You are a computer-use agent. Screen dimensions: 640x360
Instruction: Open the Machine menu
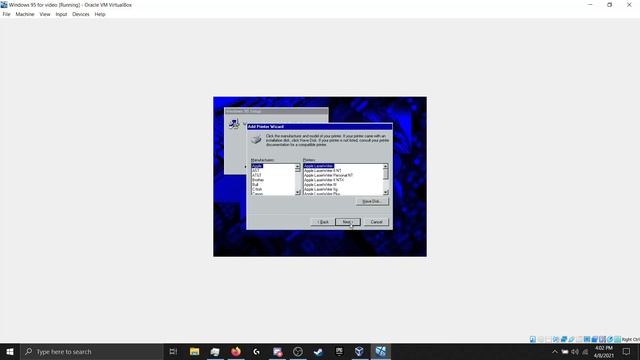(x=25, y=14)
